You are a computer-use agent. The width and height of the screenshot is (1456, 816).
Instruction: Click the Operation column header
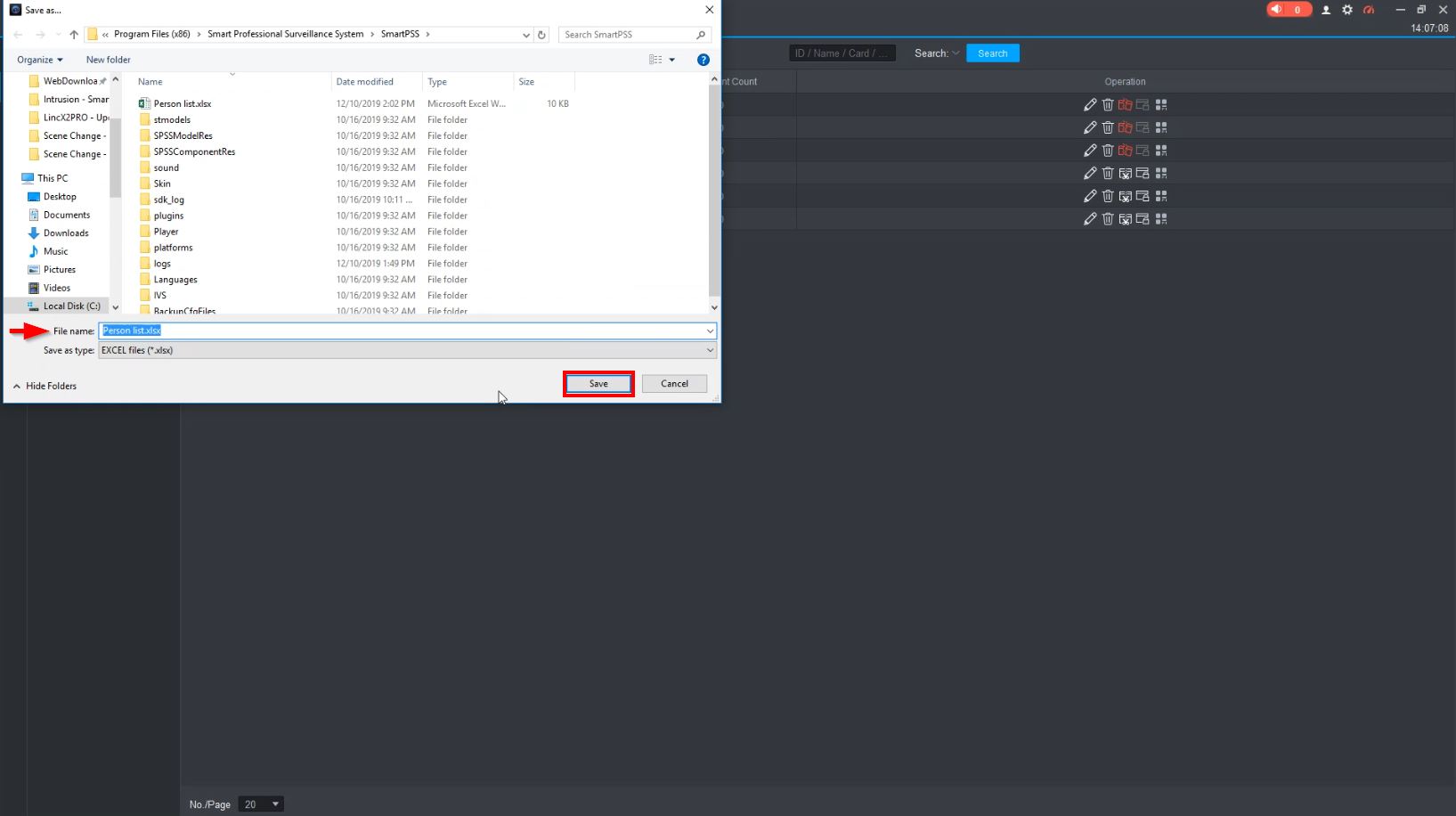tap(1126, 82)
